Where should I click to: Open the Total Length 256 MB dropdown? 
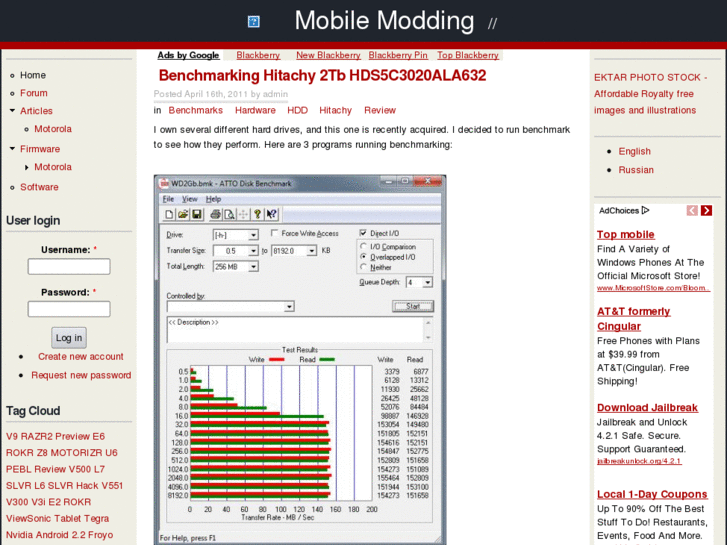click(253, 267)
